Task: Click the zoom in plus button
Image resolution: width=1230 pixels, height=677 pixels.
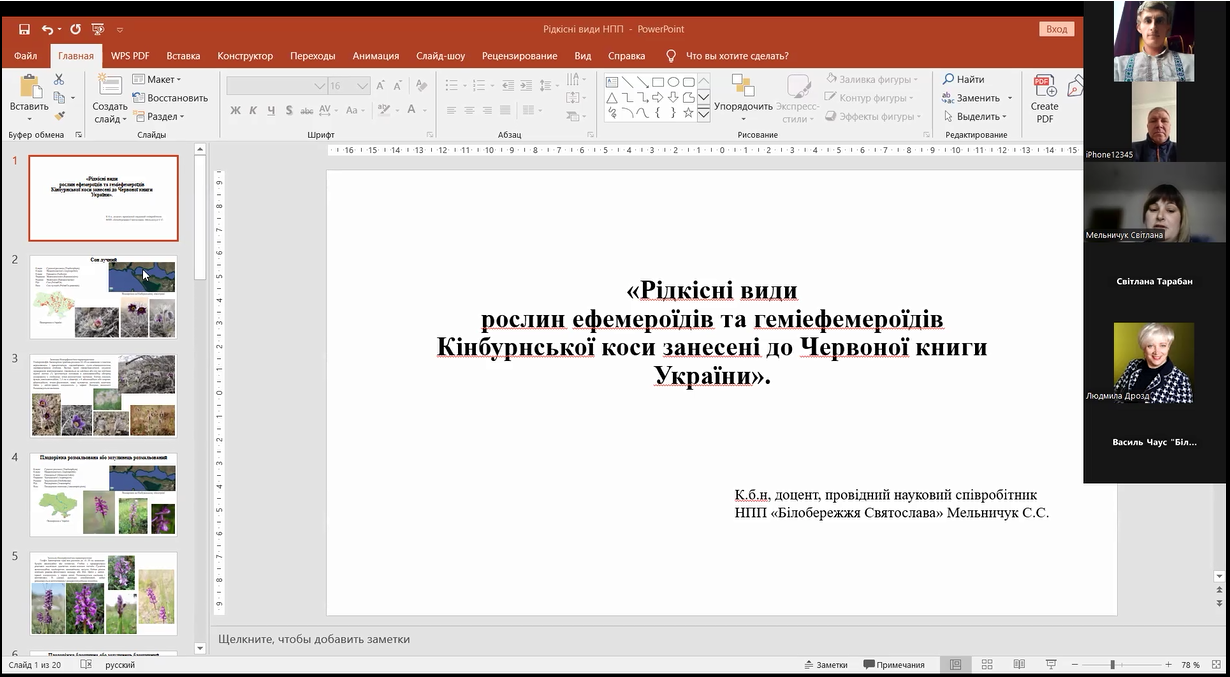Action: point(1168,665)
